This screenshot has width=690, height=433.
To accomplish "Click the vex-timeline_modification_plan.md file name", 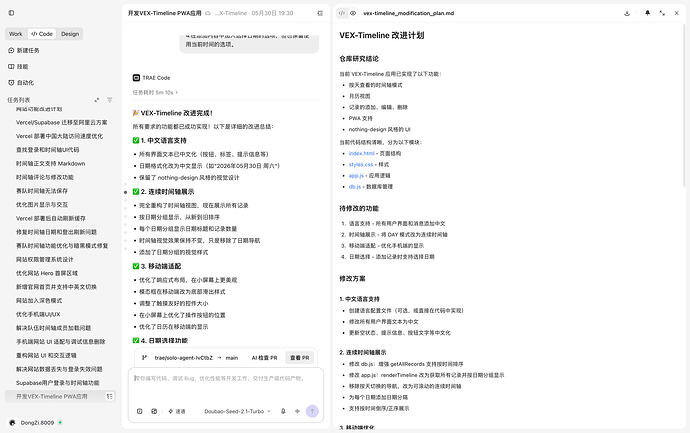I will tap(408, 13).
